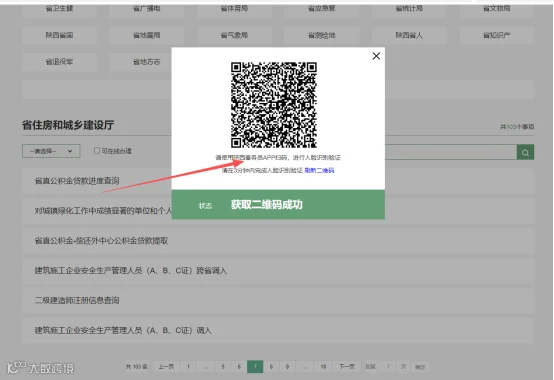
Task: Click the page number jump field
Action: click(388, 367)
